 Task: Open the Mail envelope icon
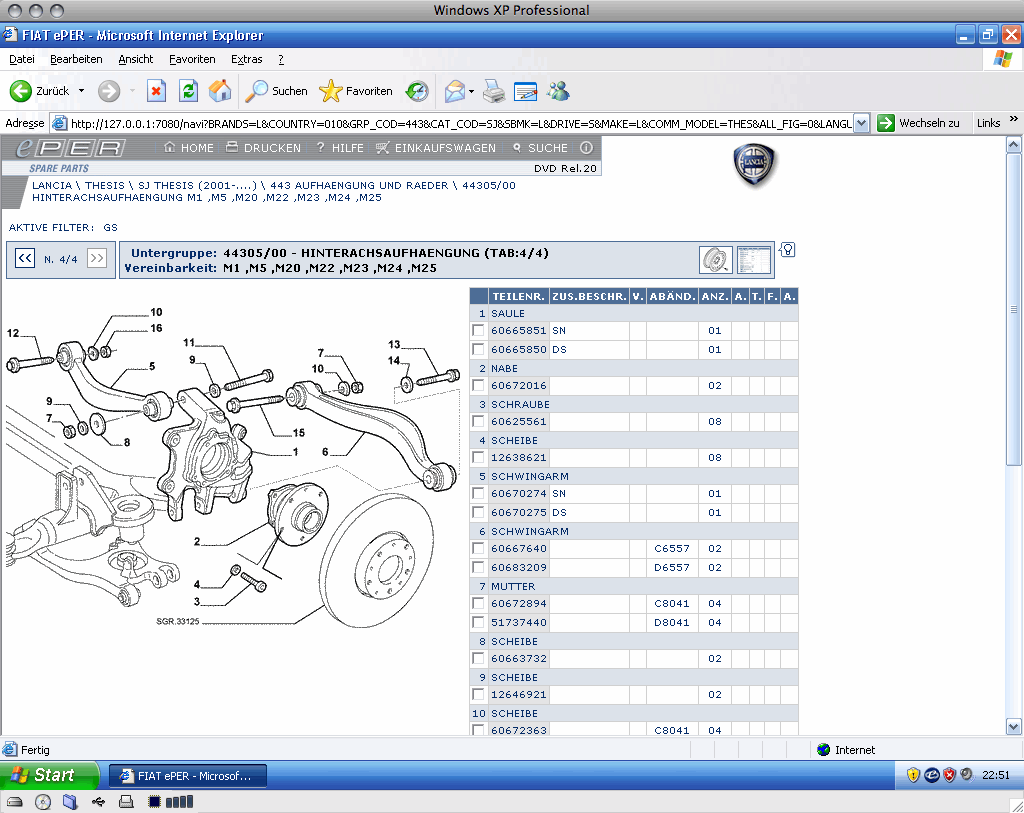tap(455, 91)
